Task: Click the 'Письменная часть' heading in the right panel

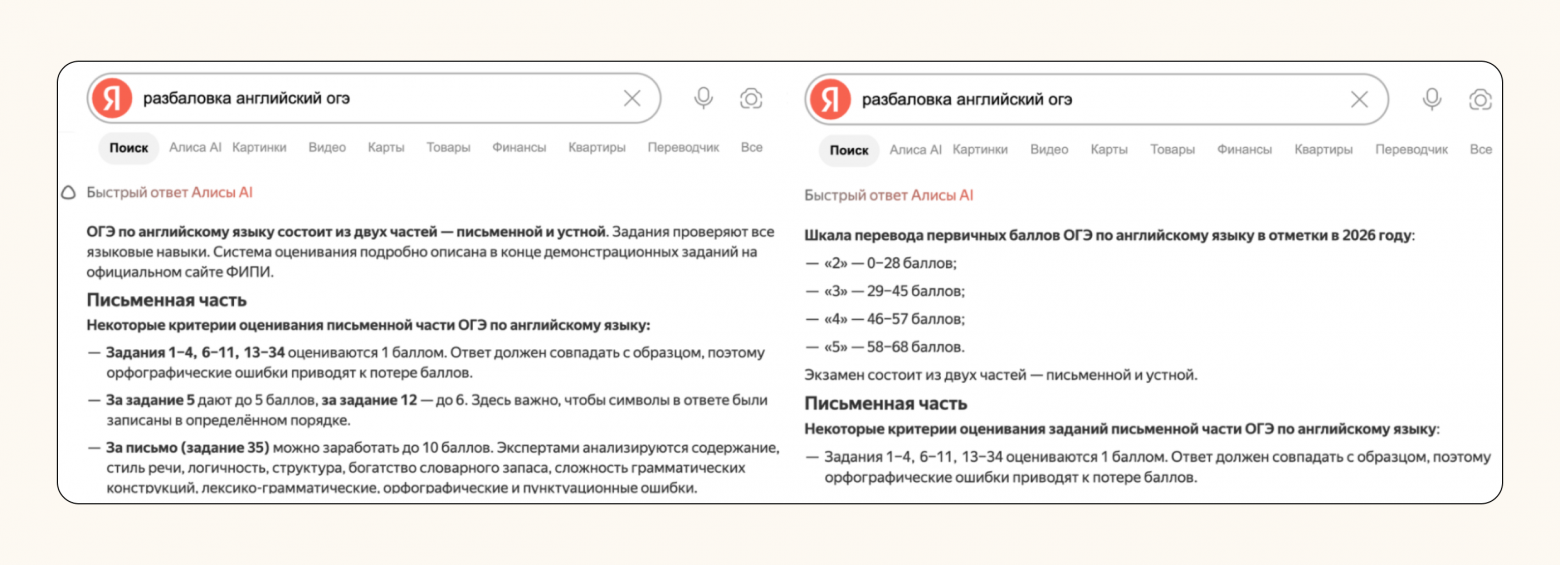Action: point(886,404)
